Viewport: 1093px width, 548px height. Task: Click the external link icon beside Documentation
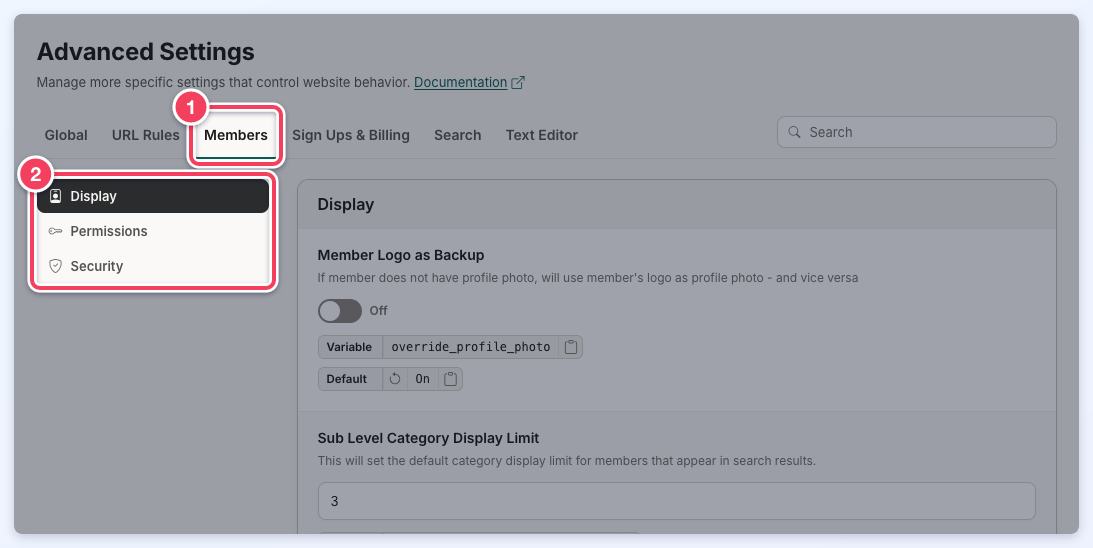[x=518, y=82]
